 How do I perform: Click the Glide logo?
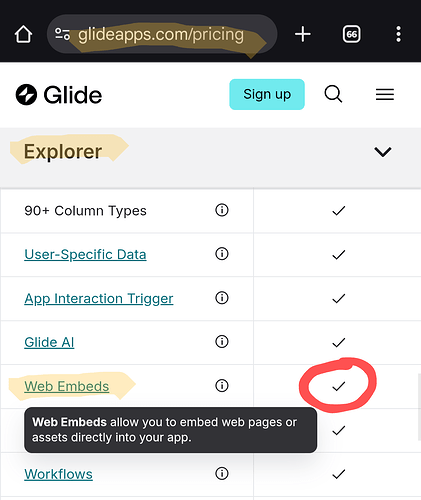[59, 95]
